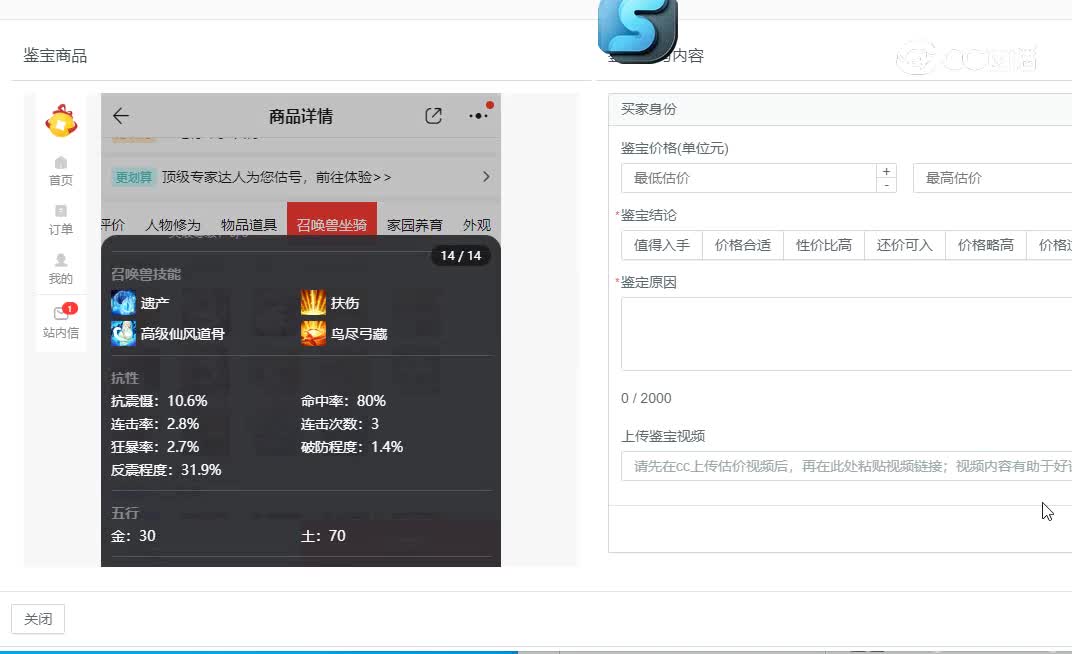This screenshot has width=1072, height=654.
Task: Increase 最低估价 with plus stepper
Action: (x=886, y=171)
